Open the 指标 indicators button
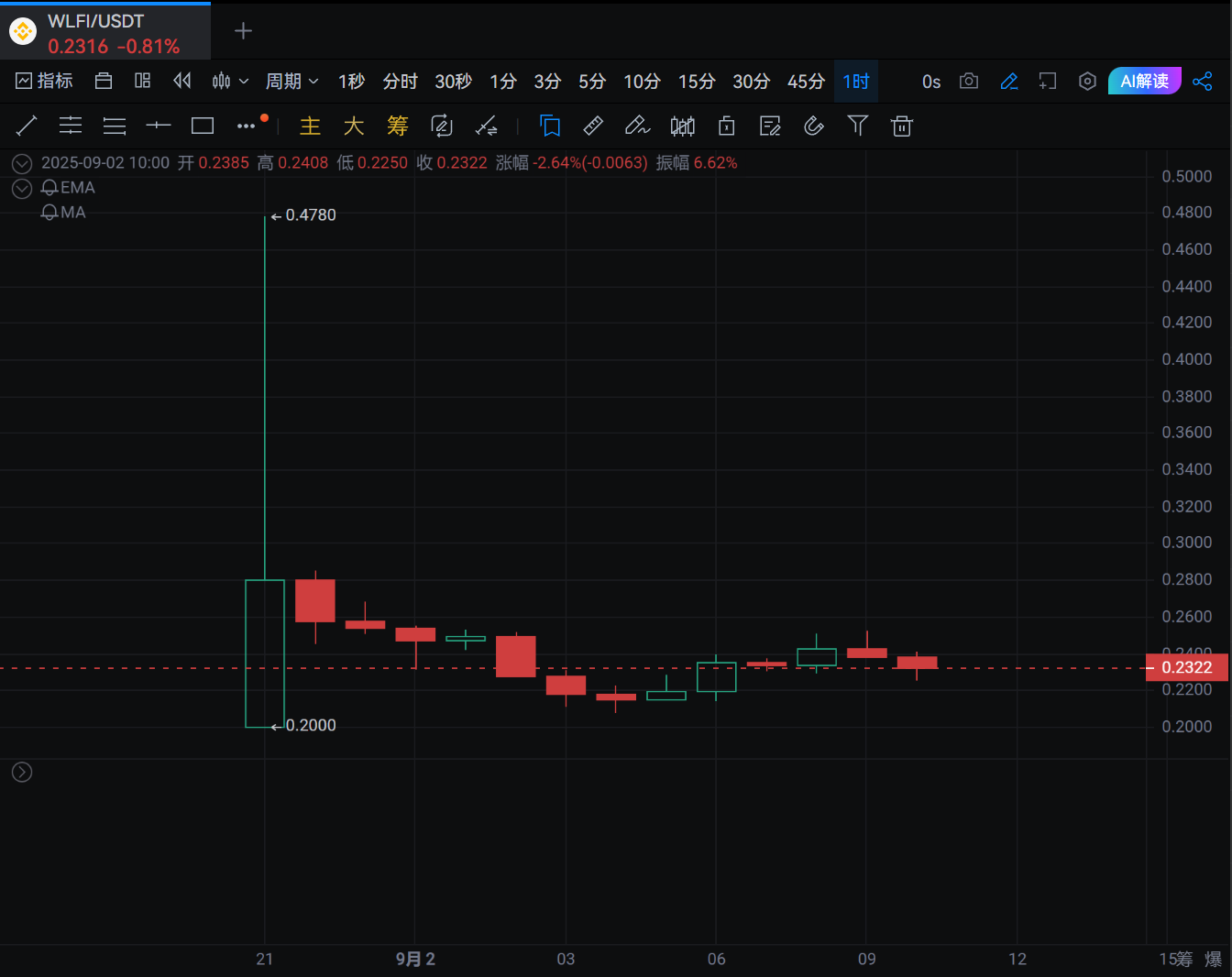The image size is (1232, 977). click(44, 82)
